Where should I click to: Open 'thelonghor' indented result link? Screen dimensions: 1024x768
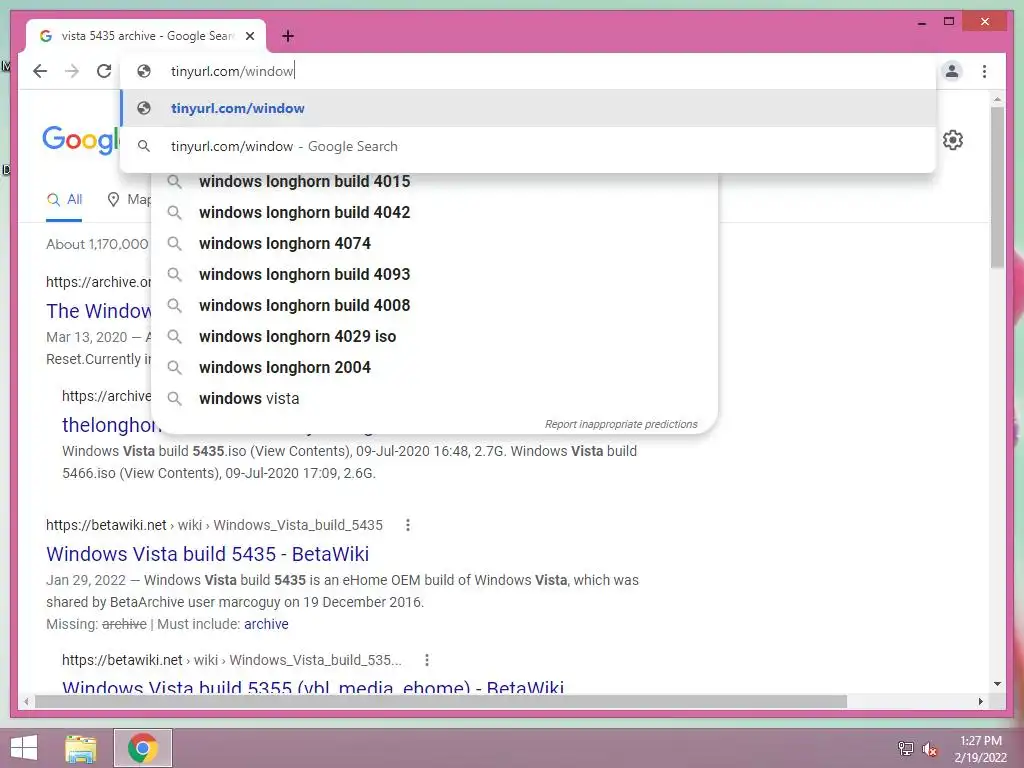pos(111,425)
